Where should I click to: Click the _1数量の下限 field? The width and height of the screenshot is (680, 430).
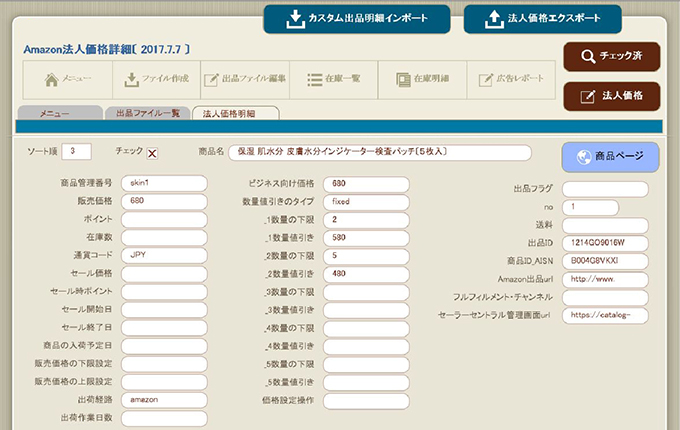tap(366, 220)
